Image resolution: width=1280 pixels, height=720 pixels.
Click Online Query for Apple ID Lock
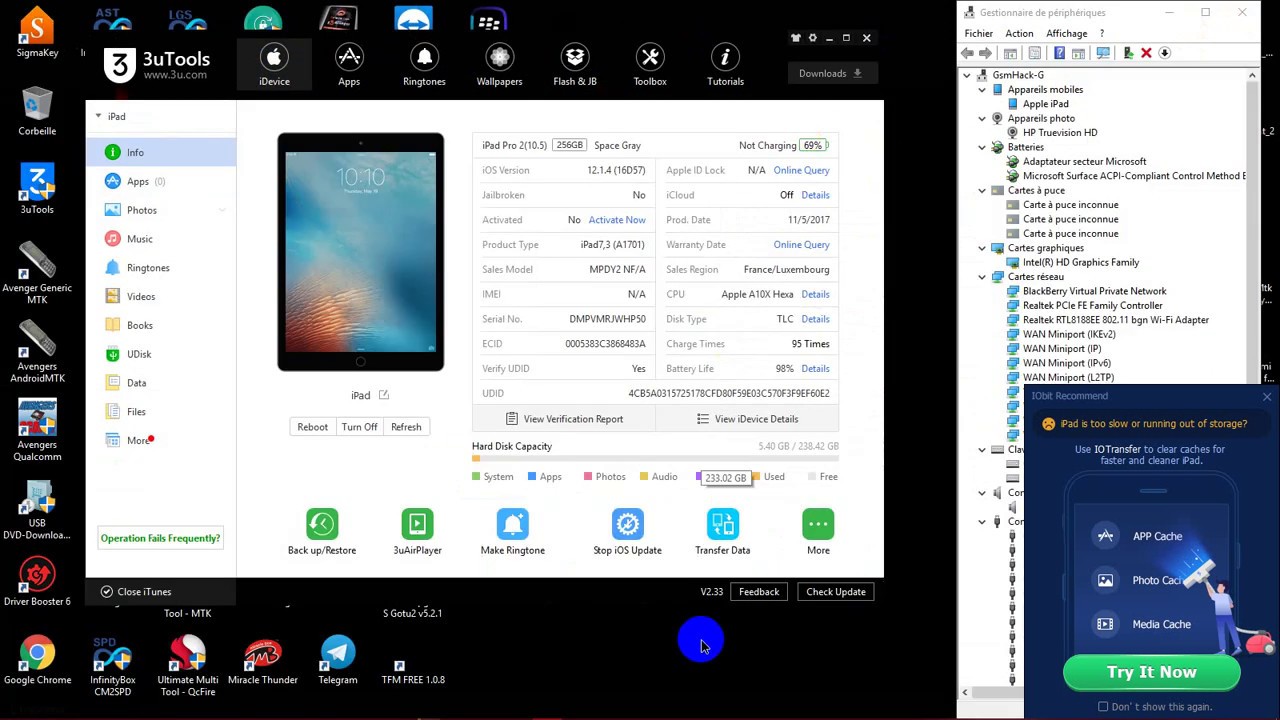801,170
